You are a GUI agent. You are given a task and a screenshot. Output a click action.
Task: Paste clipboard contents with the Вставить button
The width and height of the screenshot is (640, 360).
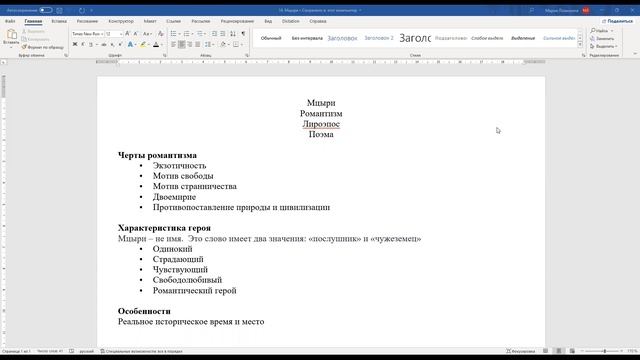click(x=11, y=37)
